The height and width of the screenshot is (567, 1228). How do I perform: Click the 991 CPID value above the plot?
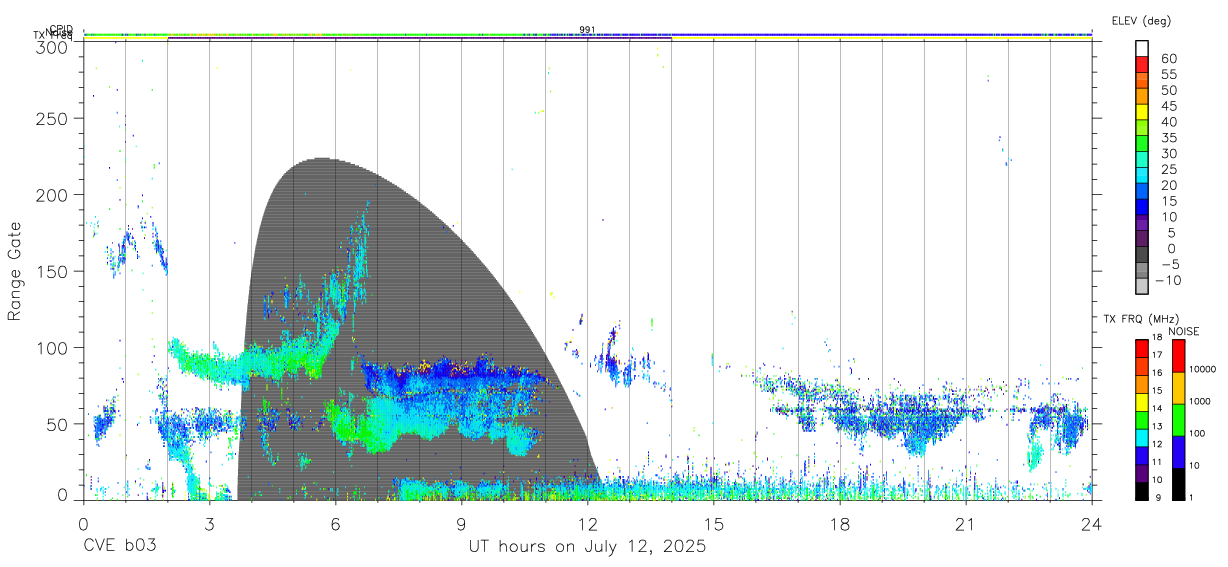point(587,30)
